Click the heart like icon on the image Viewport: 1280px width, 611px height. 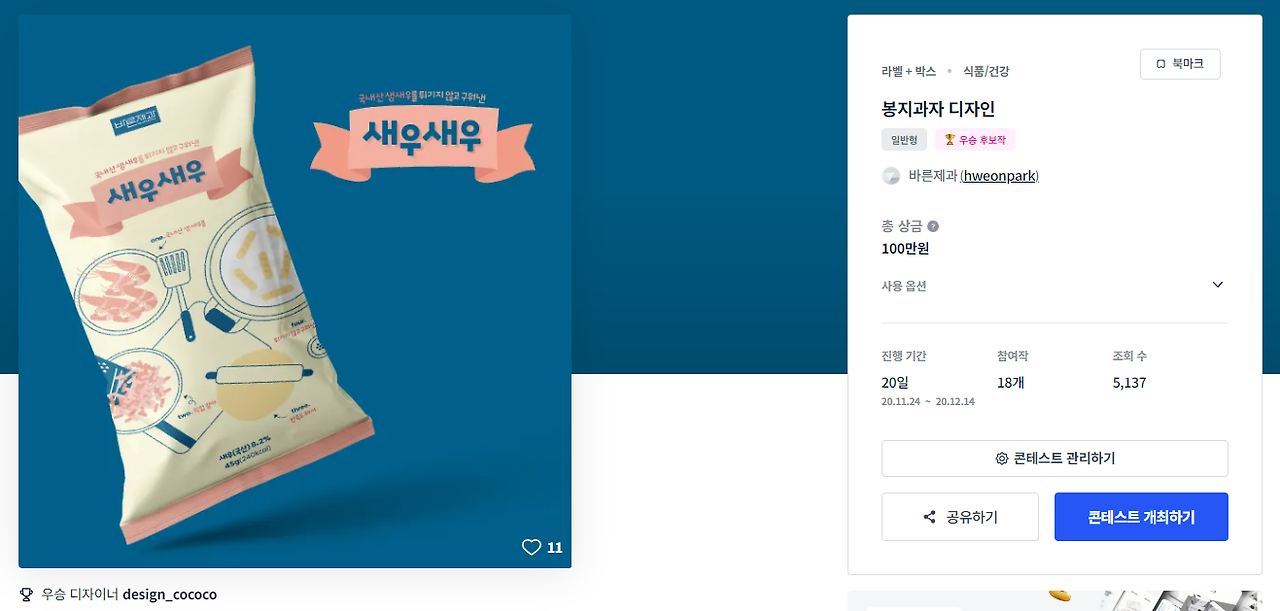(x=531, y=547)
